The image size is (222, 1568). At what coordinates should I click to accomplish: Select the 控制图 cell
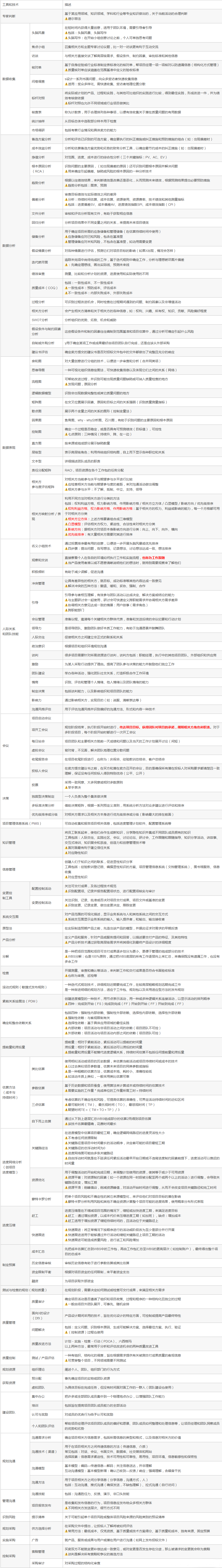click(46, 431)
